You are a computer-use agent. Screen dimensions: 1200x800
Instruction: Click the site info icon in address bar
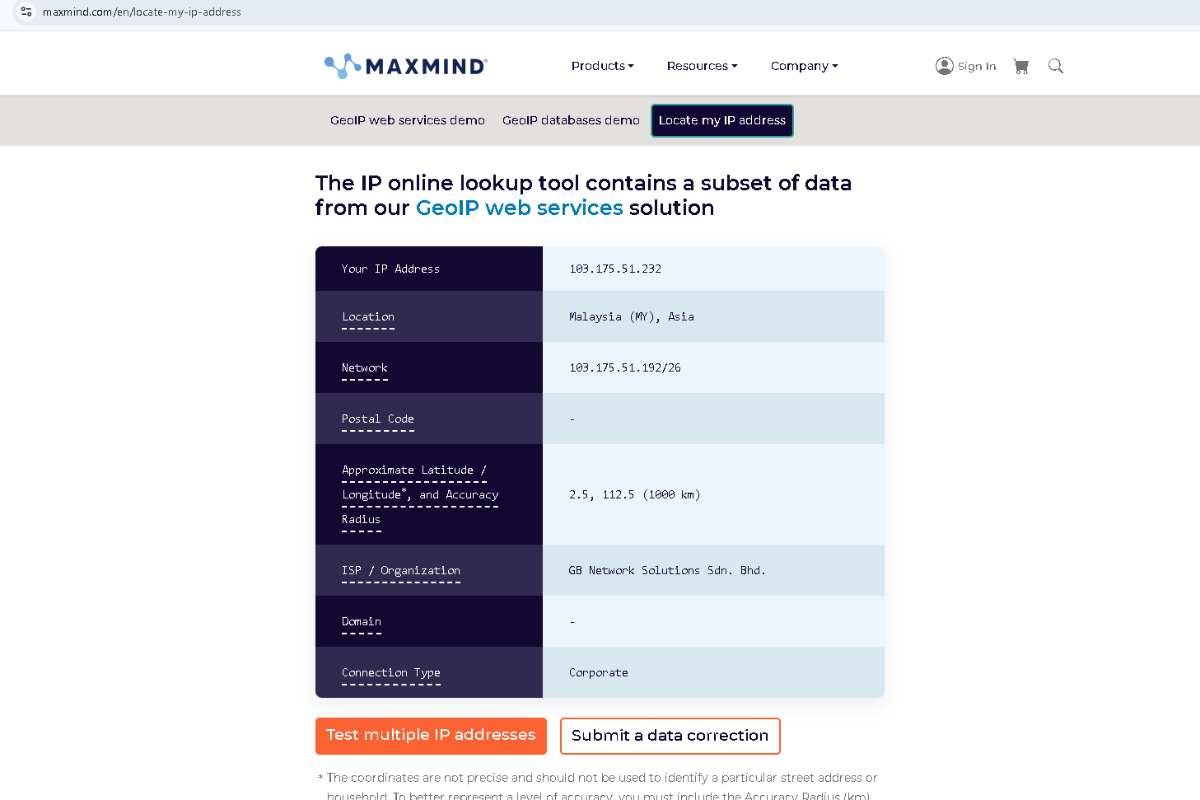pyautogui.click(x=27, y=12)
